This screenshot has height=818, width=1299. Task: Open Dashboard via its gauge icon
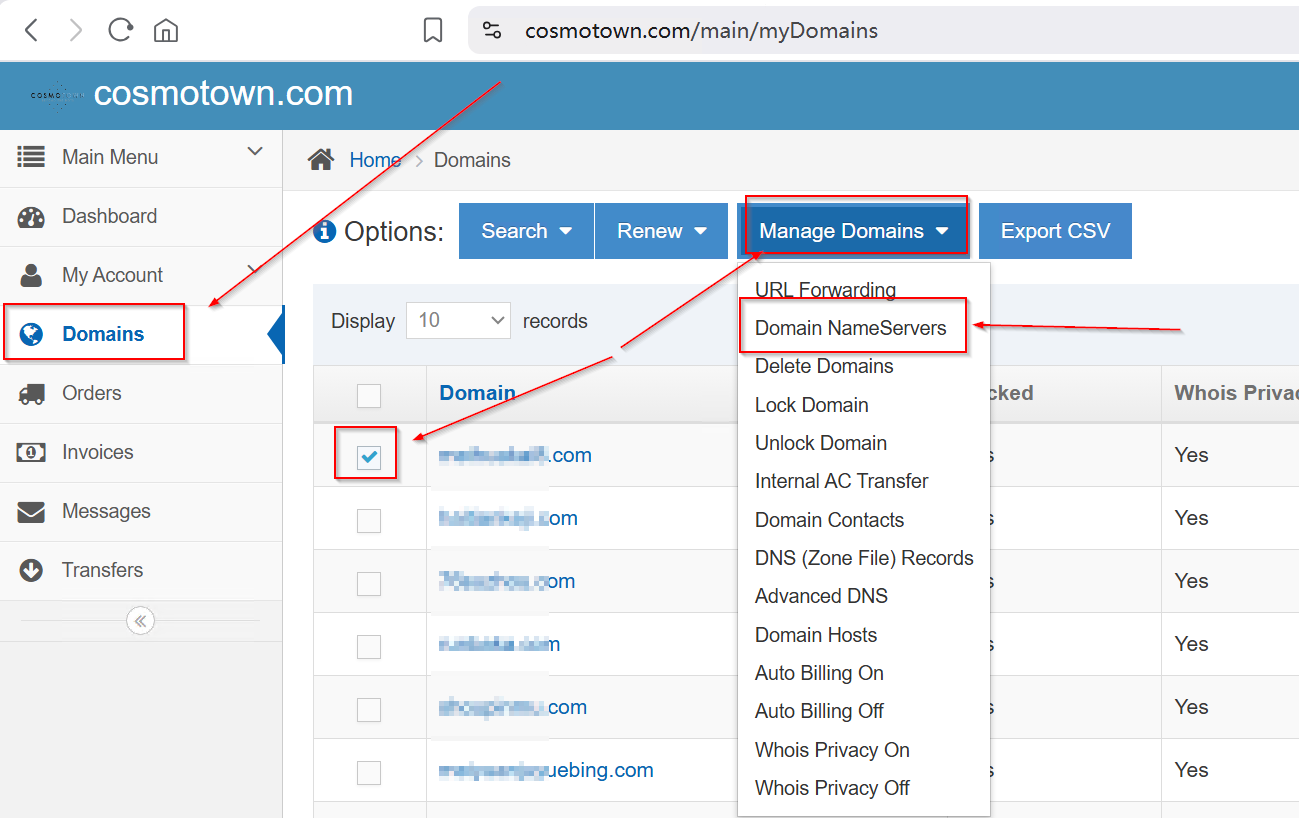tap(31, 217)
